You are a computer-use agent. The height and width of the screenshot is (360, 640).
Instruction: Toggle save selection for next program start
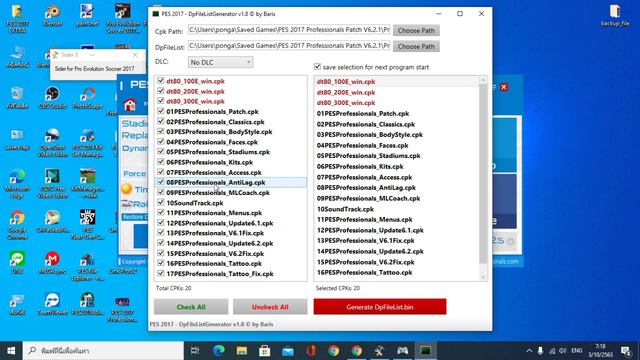[317, 67]
